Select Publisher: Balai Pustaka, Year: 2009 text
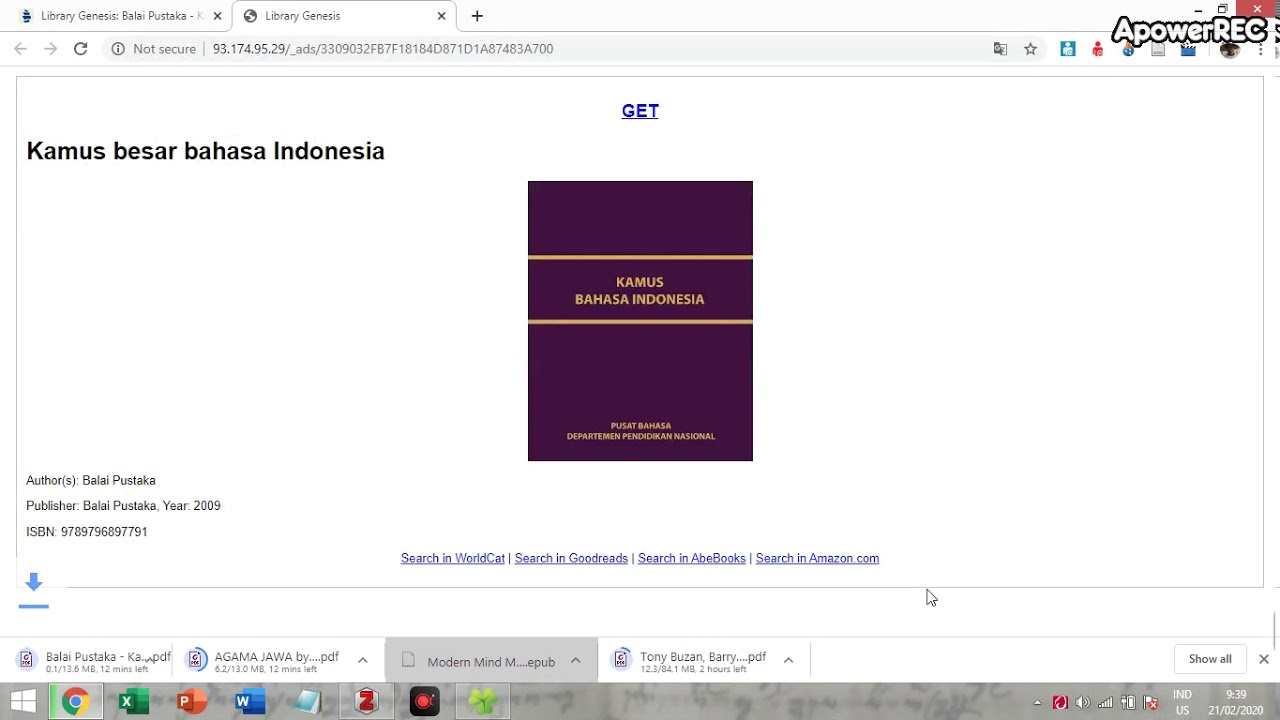 123,506
